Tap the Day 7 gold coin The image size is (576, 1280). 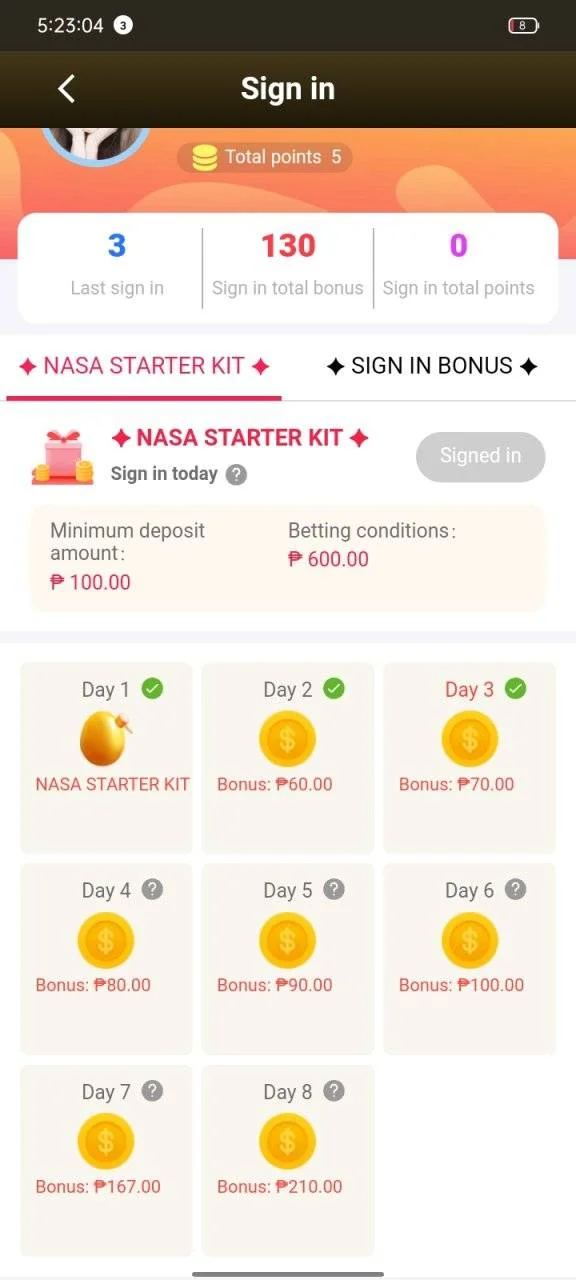point(106,1142)
